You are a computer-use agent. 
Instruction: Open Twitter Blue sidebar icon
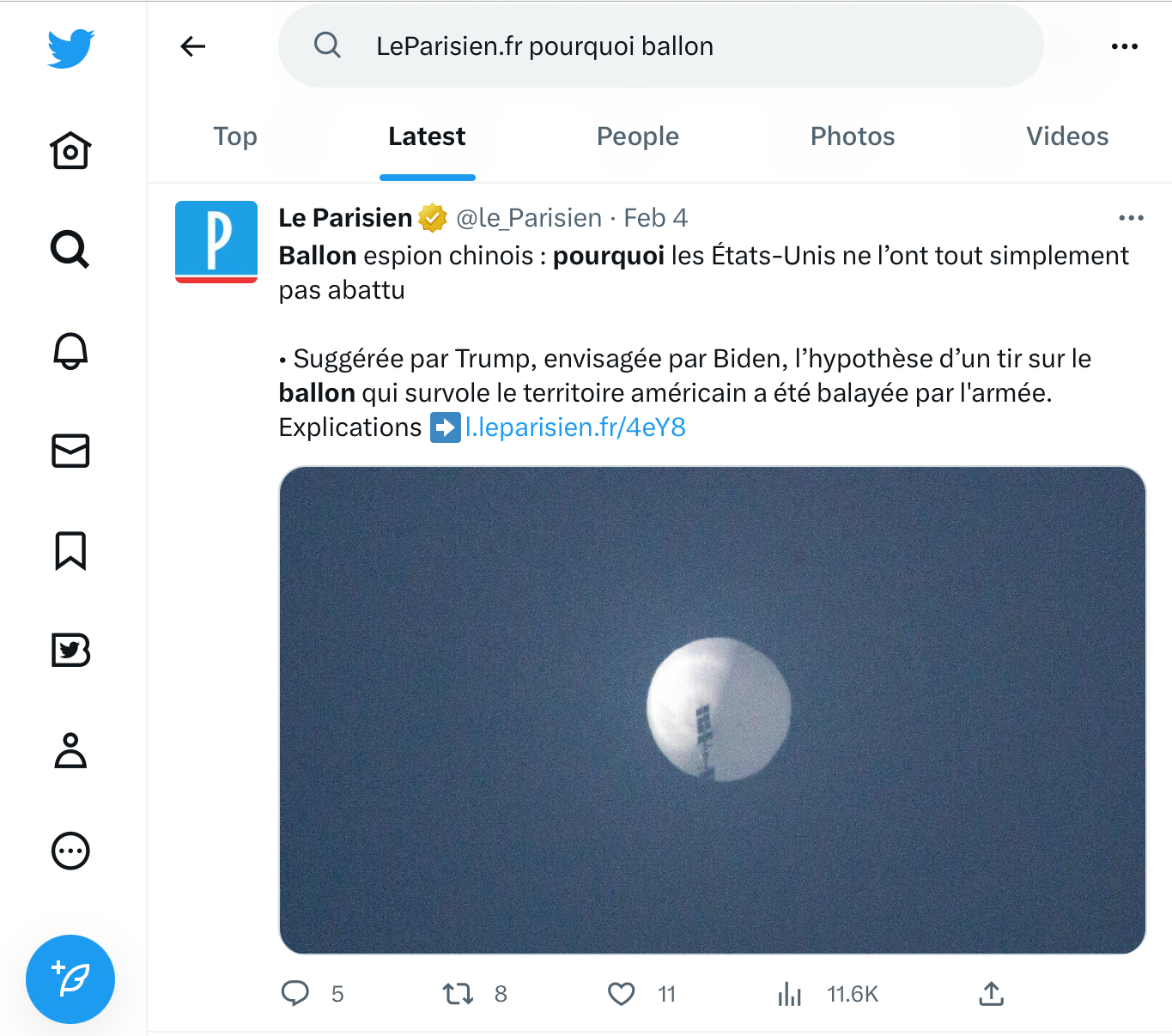click(70, 651)
